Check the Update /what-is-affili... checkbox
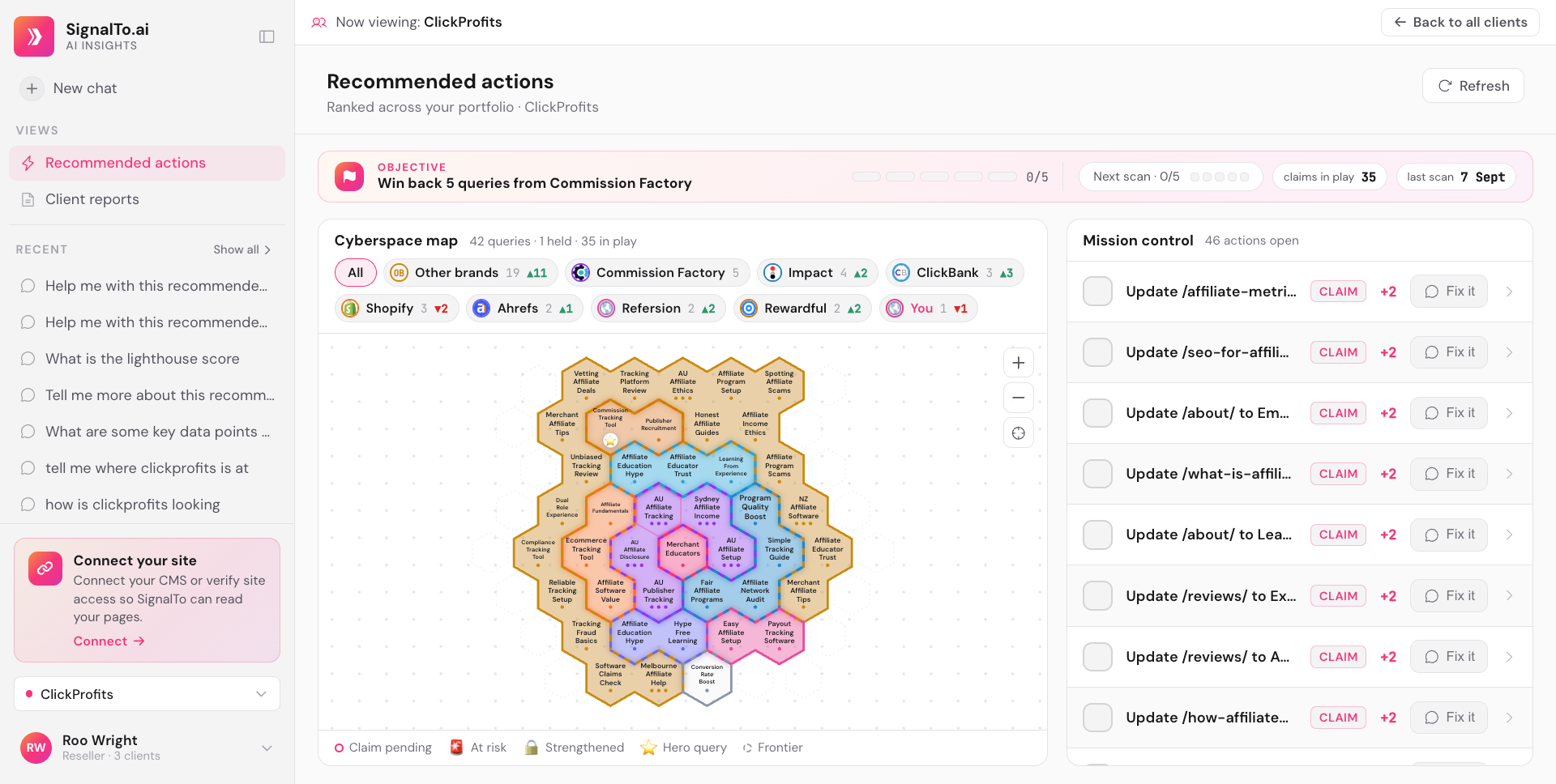 tap(1098, 474)
